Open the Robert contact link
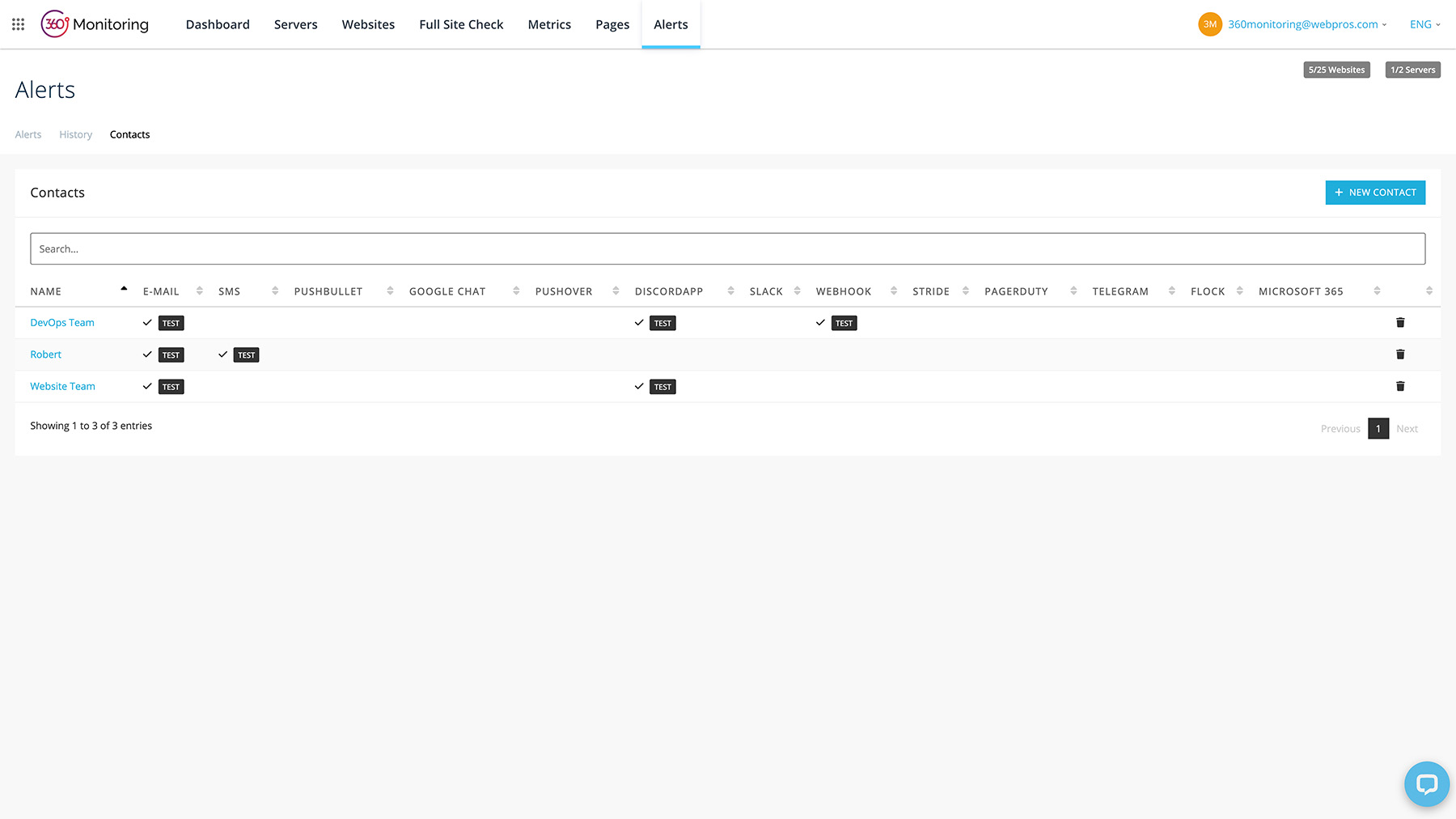 (45, 354)
